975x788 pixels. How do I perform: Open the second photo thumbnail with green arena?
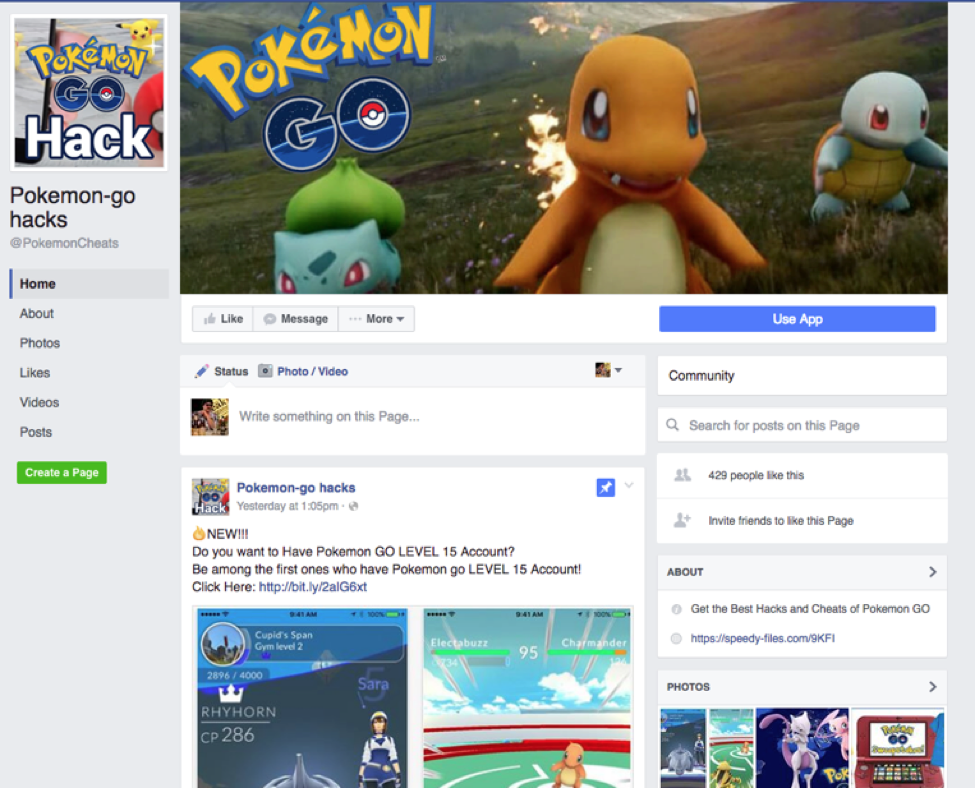click(731, 748)
